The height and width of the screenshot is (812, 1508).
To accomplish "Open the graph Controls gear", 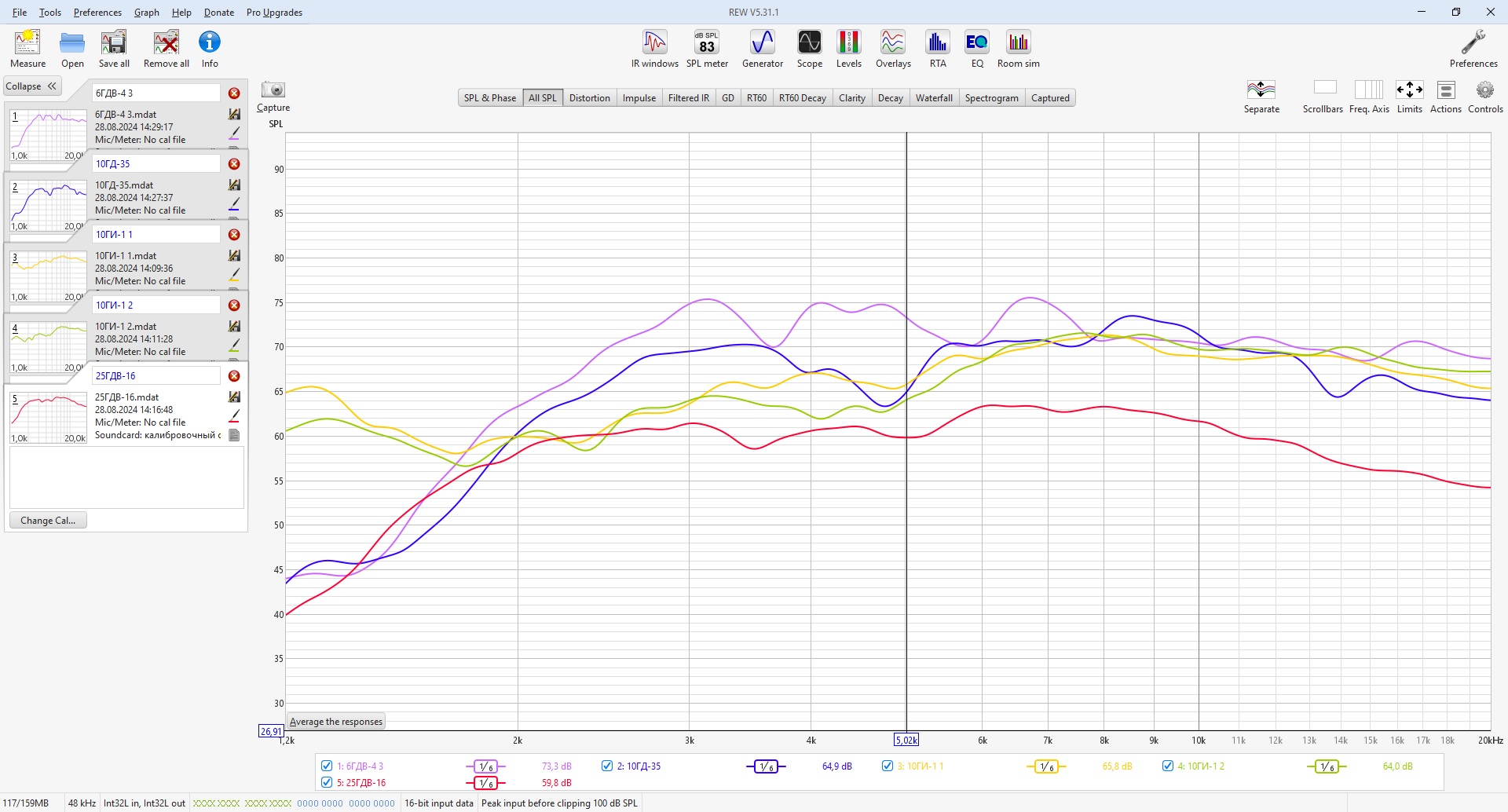I will [x=1485, y=97].
